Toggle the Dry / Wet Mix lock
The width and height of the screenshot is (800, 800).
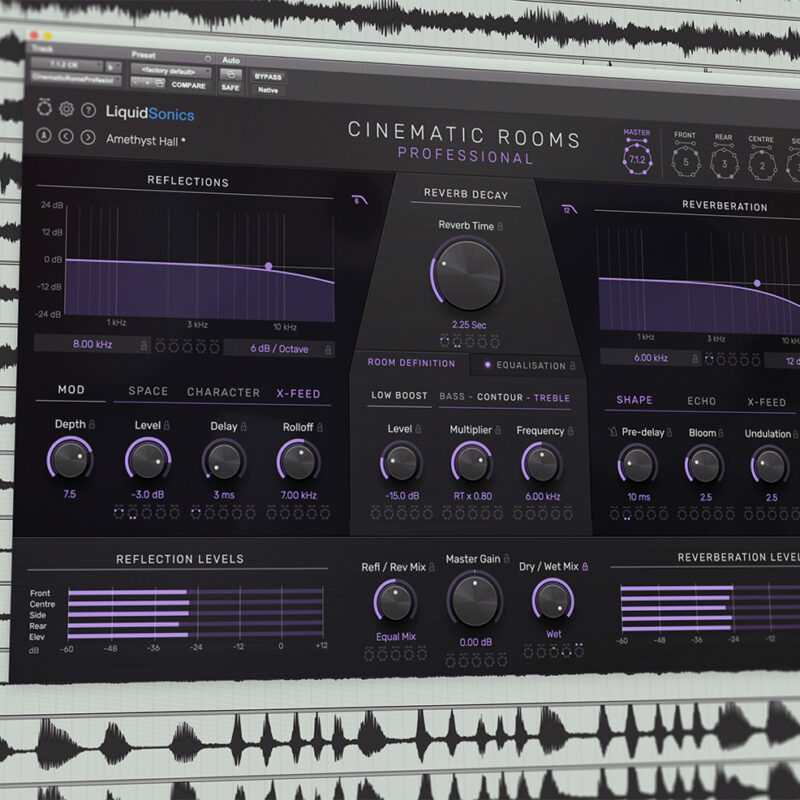click(x=585, y=566)
